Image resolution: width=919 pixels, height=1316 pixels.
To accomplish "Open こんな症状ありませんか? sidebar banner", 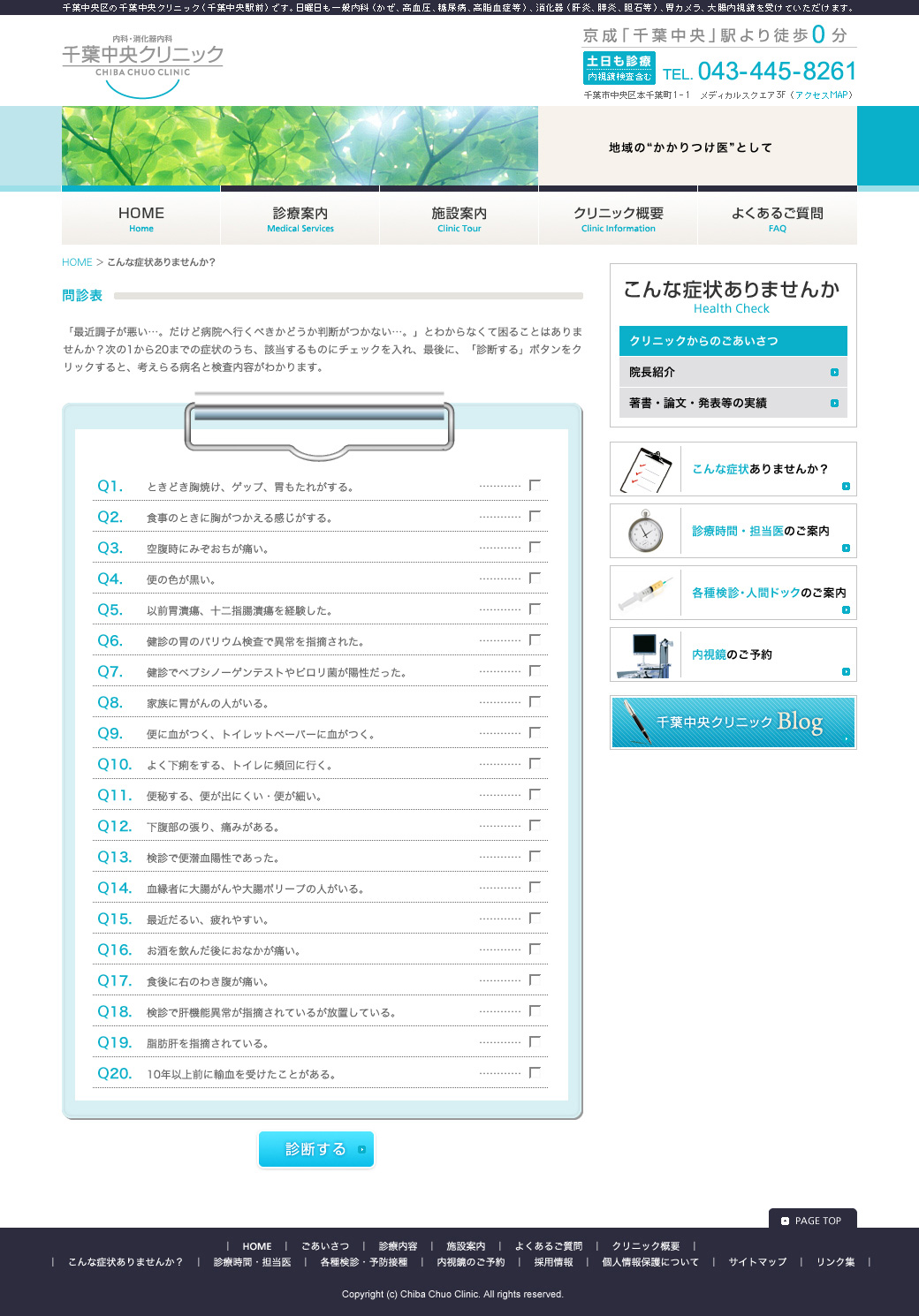I will coord(733,469).
